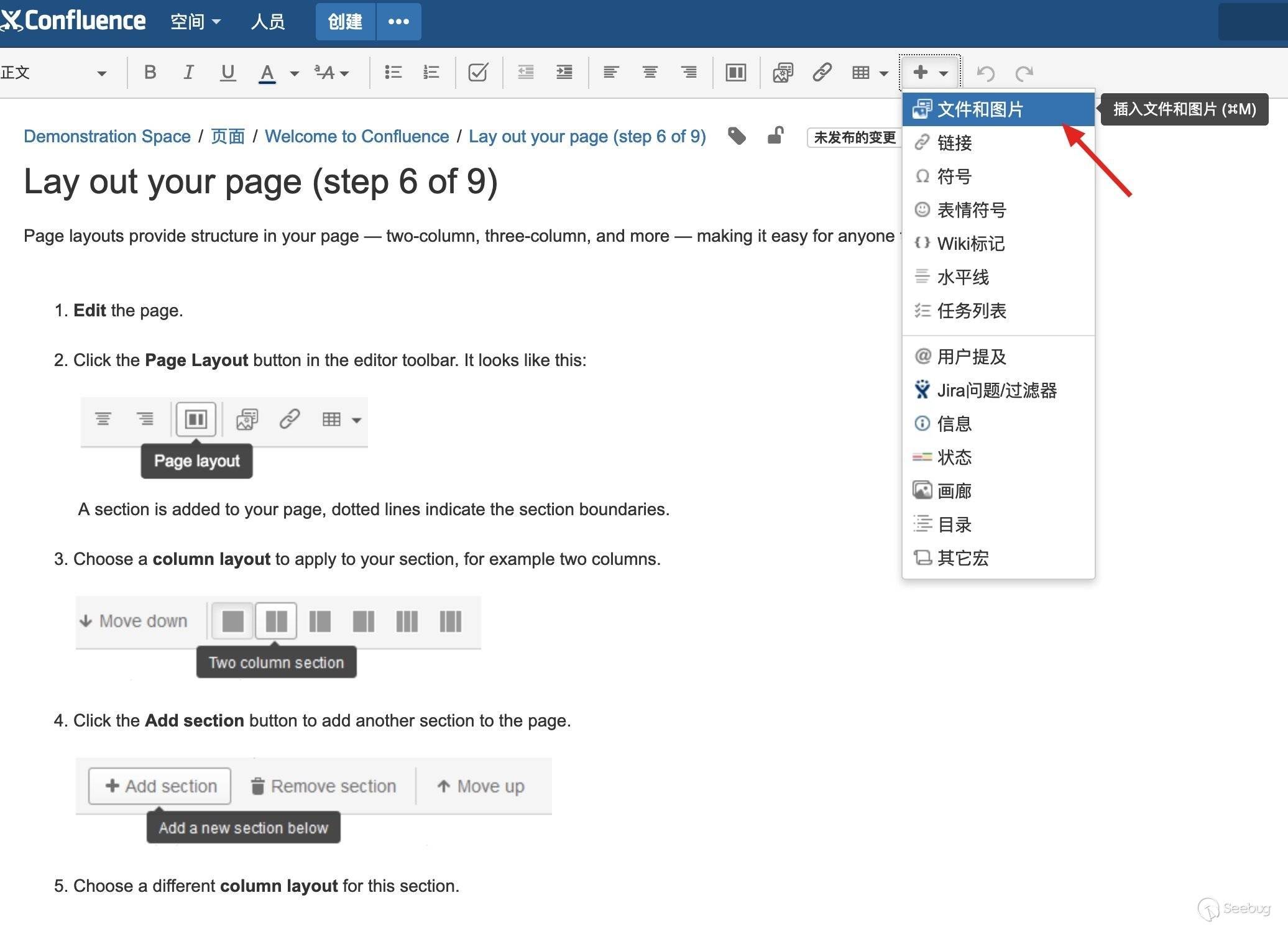Open the page labels tag icon
This screenshot has height=926, width=1288.
pyautogui.click(x=737, y=136)
